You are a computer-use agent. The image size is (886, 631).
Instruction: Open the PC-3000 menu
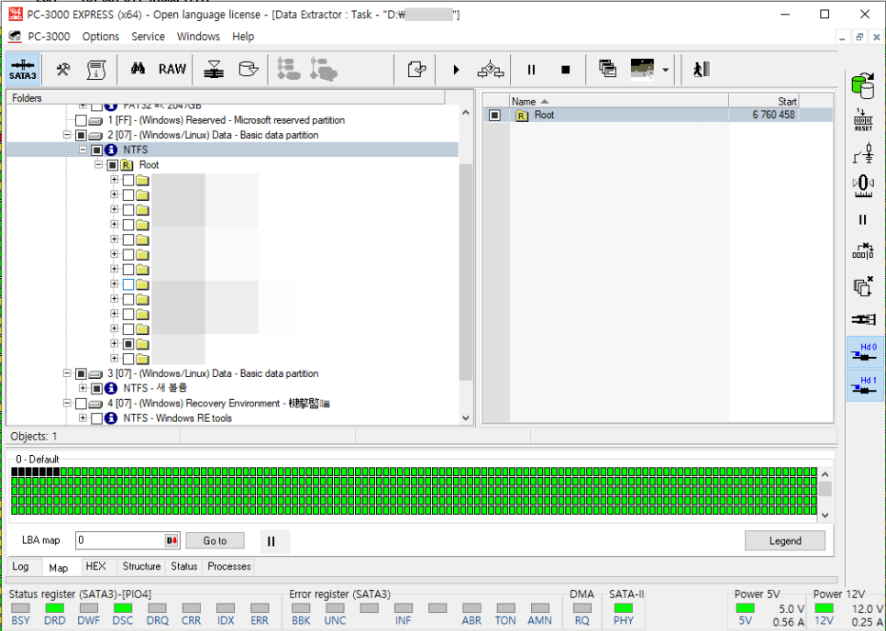(x=49, y=37)
